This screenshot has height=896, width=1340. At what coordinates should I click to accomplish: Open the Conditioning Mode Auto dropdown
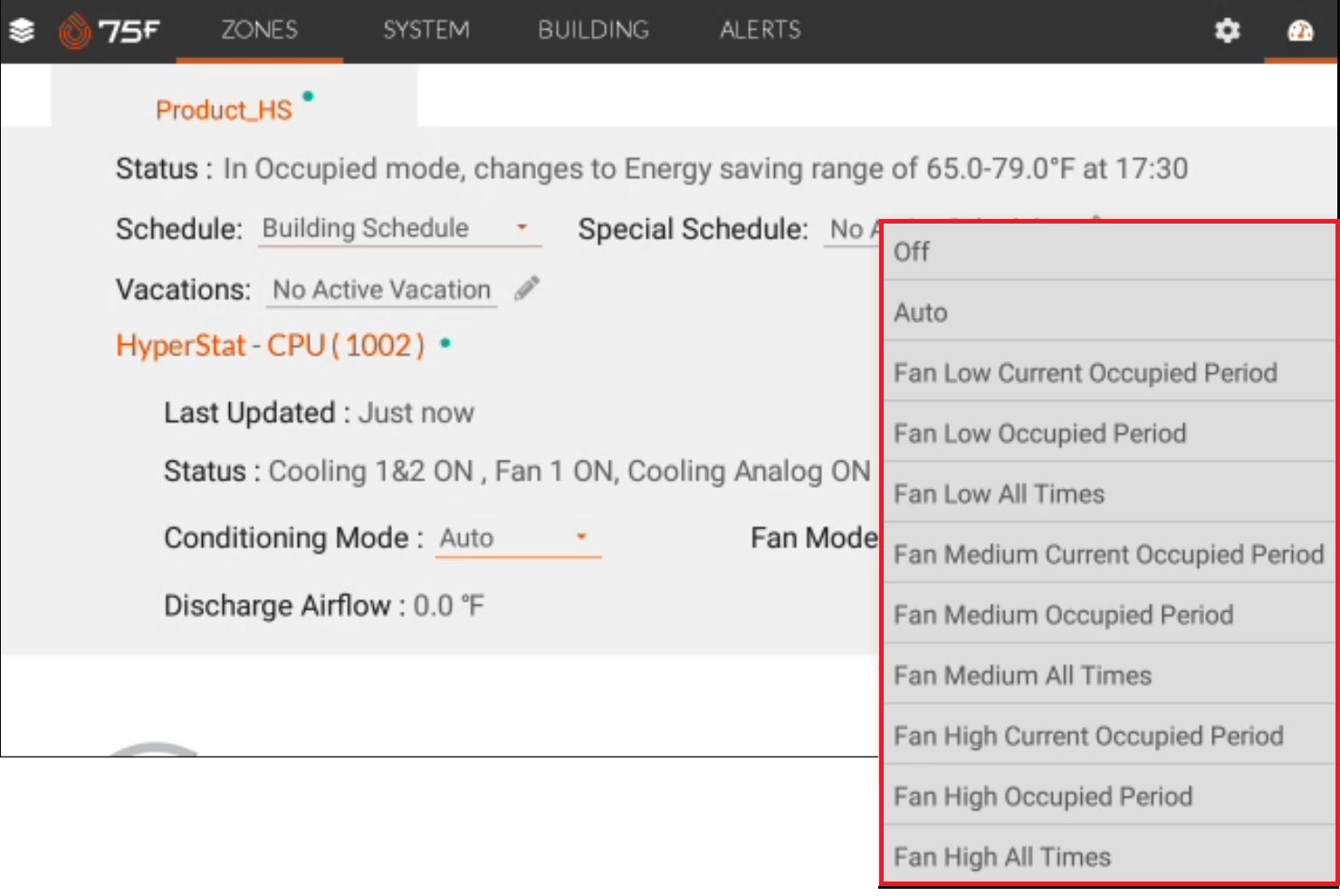518,538
